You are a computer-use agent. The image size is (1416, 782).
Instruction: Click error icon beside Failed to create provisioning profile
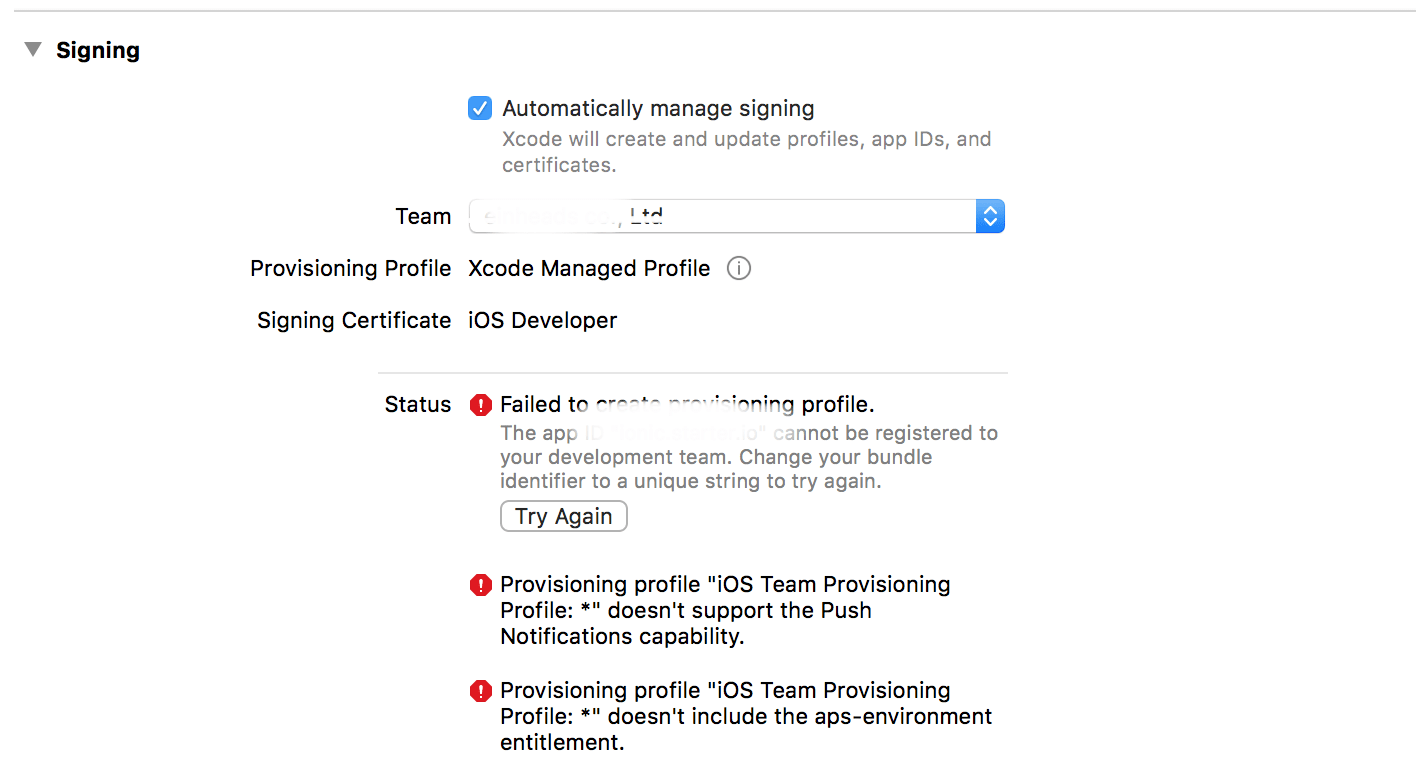[481, 405]
